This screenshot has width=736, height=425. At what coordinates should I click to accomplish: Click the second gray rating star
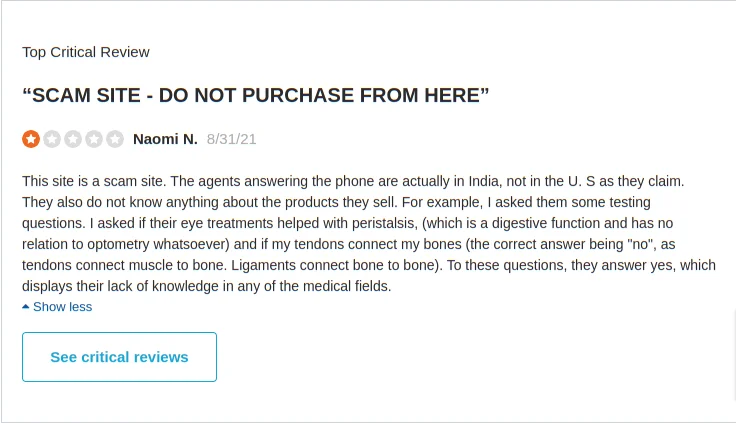52,139
